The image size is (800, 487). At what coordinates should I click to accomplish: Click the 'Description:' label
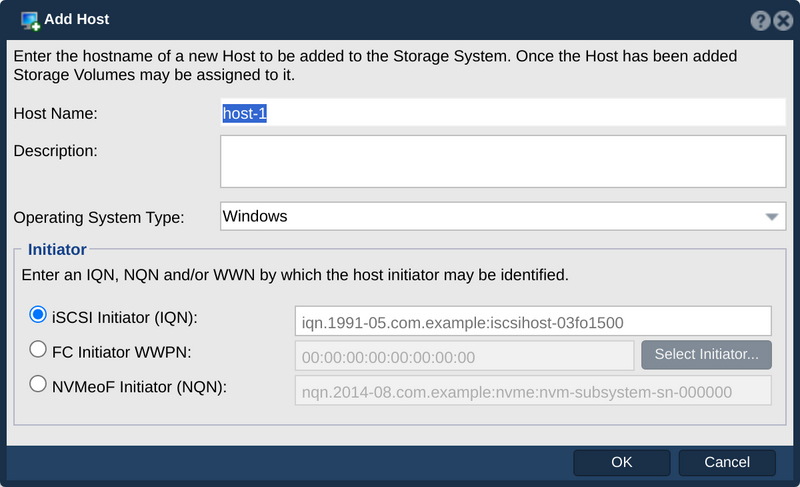(x=55, y=151)
